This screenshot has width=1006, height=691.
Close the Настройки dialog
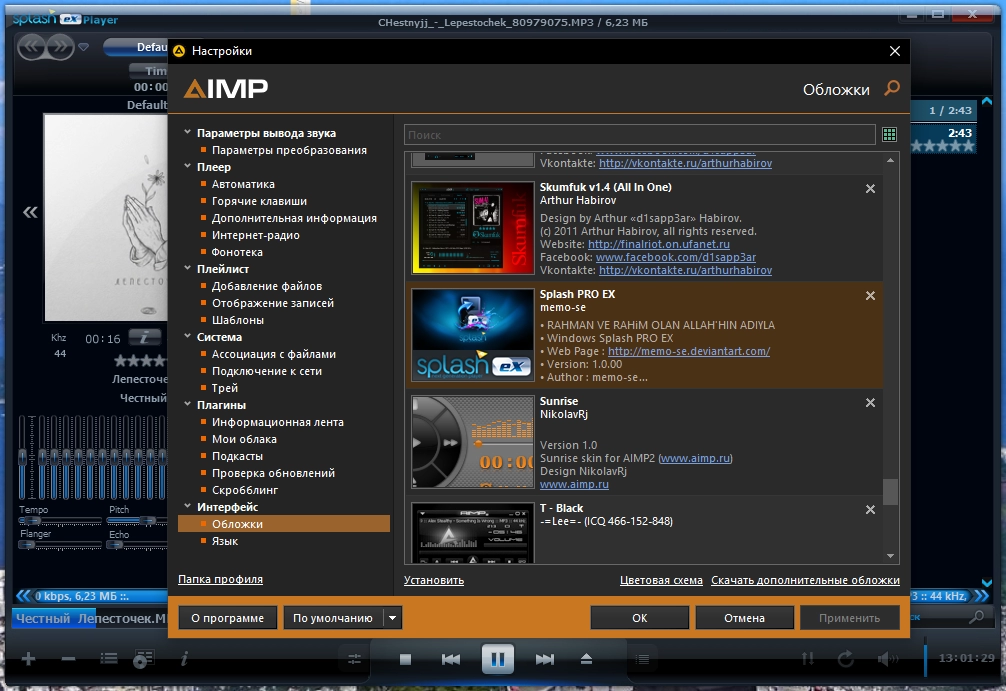click(x=894, y=51)
